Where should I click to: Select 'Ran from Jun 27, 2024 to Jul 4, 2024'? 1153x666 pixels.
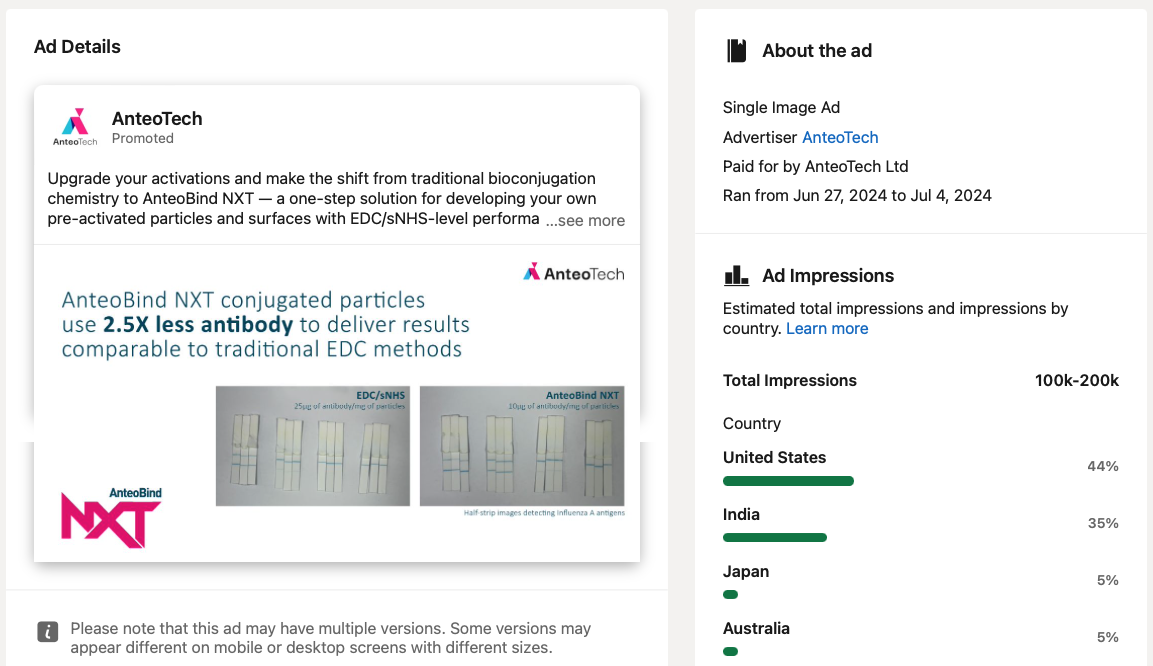857,196
